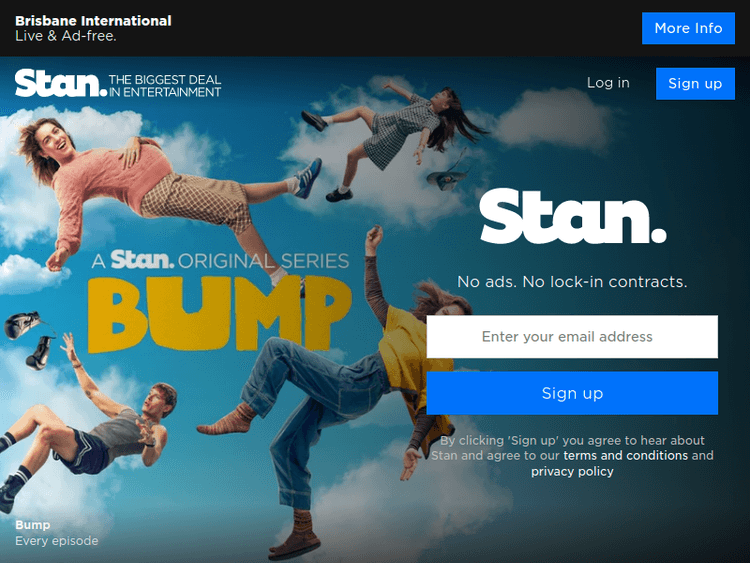Click the 'No ads. No lock-in contracts.' text
Image resolution: width=750 pixels, height=563 pixels.
click(x=572, y=282)
